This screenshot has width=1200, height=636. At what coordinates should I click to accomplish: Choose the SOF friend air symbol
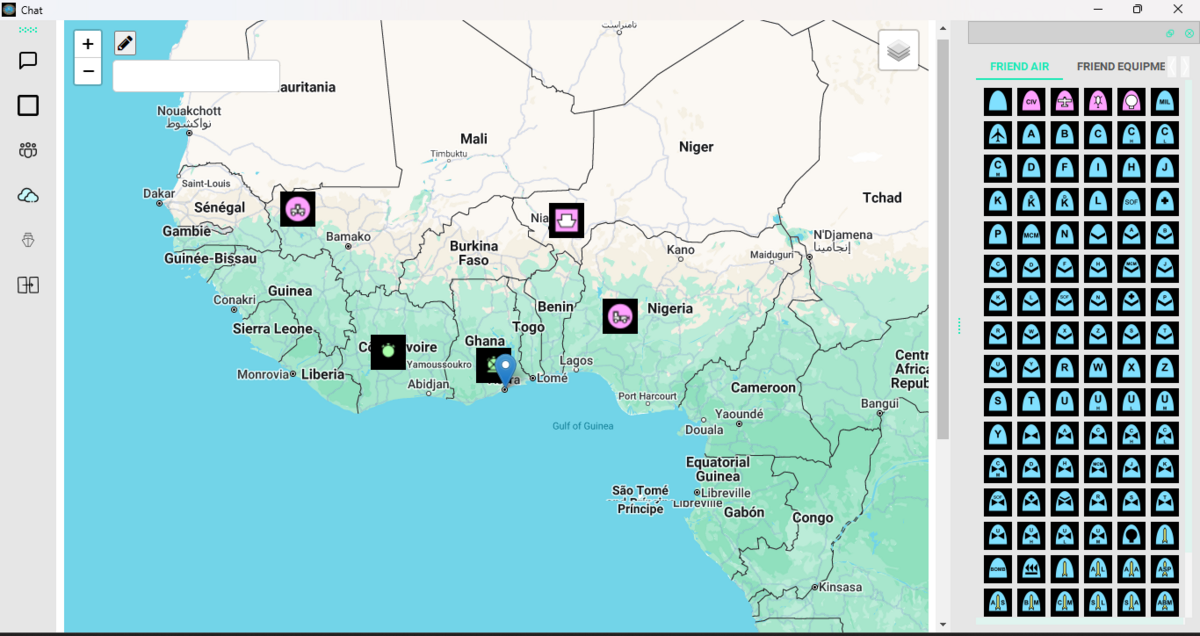tap(1130, 201)
